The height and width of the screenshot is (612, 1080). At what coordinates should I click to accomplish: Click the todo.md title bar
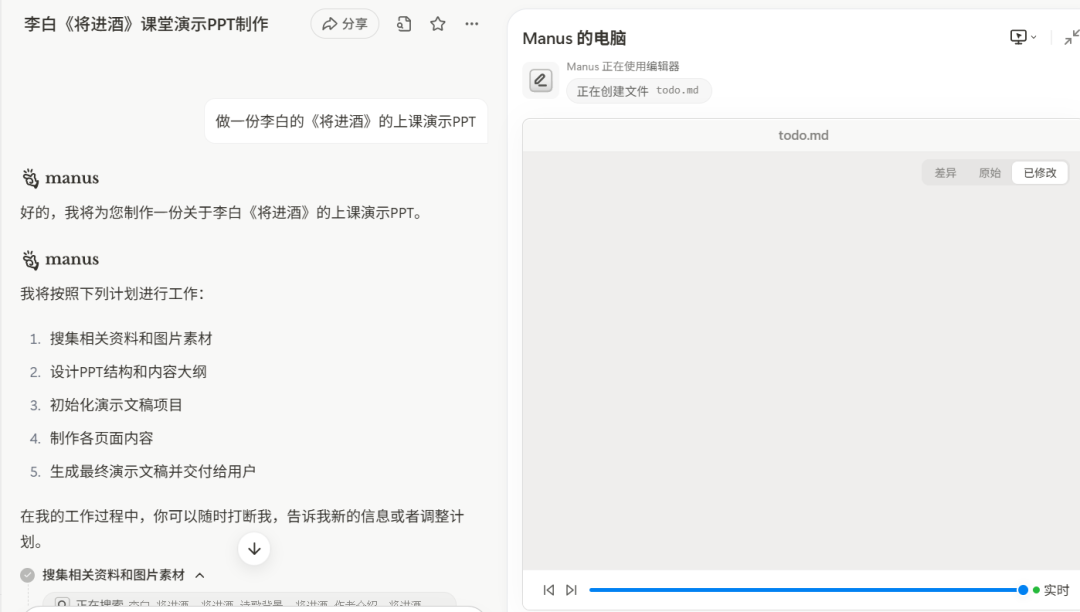pos(802,134)
